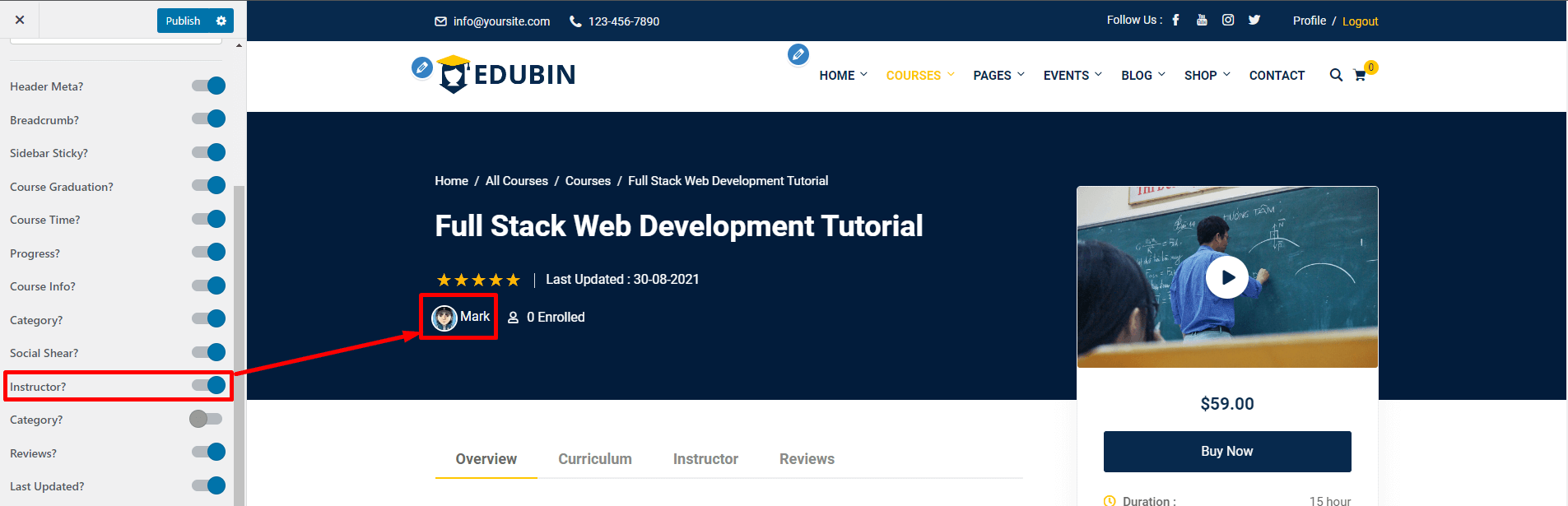
Task: Click the Facebook icon in top bar
Action: (1175, 21)
